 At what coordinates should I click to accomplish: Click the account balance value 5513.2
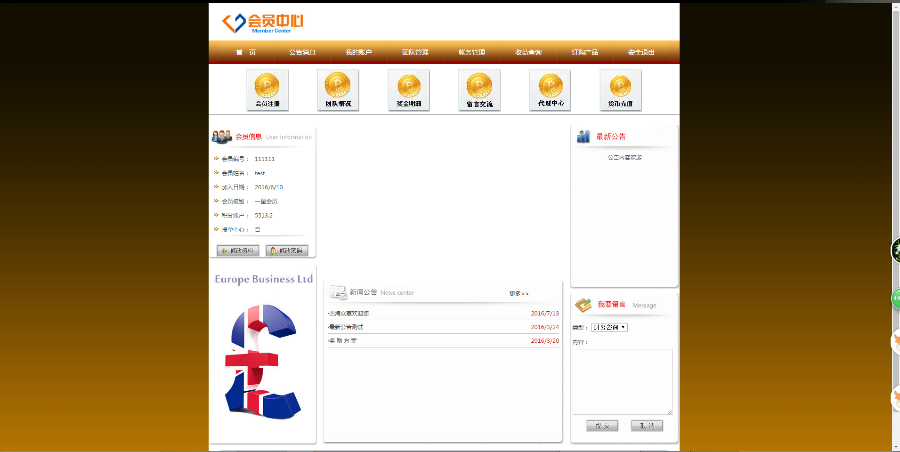pyautogui.click(x=263, y=215)
